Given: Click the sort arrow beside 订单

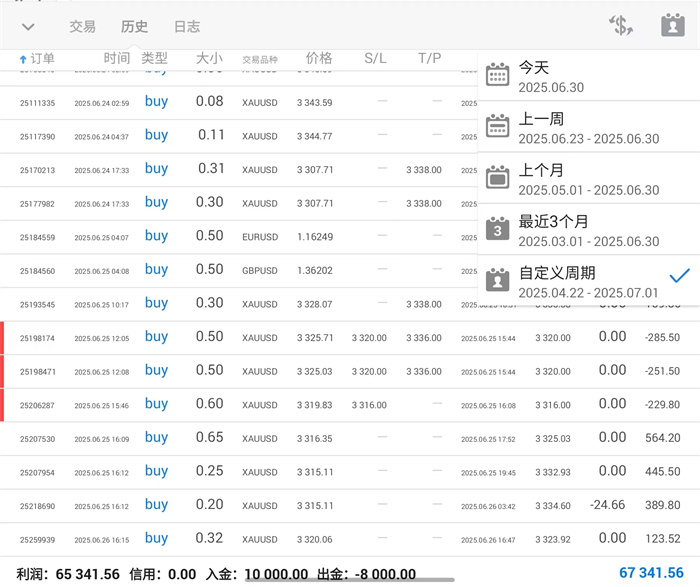Looking at the screenshot, I should [23, 59].
